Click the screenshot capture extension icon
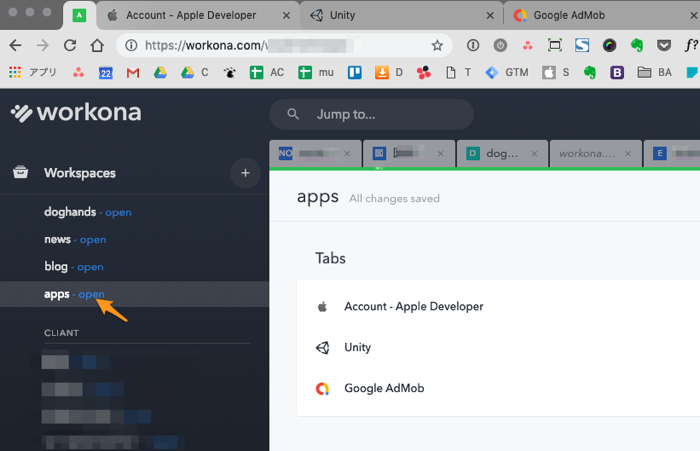700x451 pixels. pyautogui.click(x=555, y=45)
